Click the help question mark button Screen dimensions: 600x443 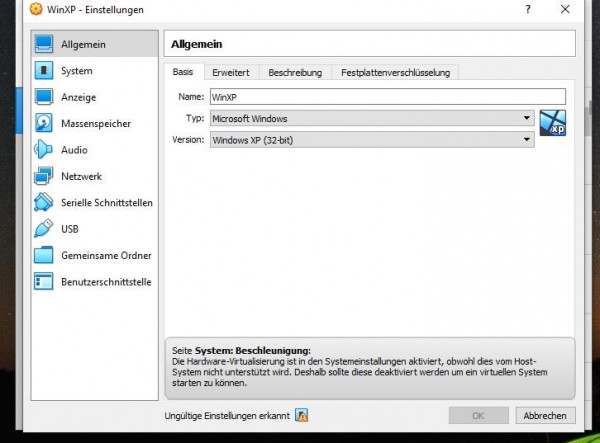[x=528, y=9]
